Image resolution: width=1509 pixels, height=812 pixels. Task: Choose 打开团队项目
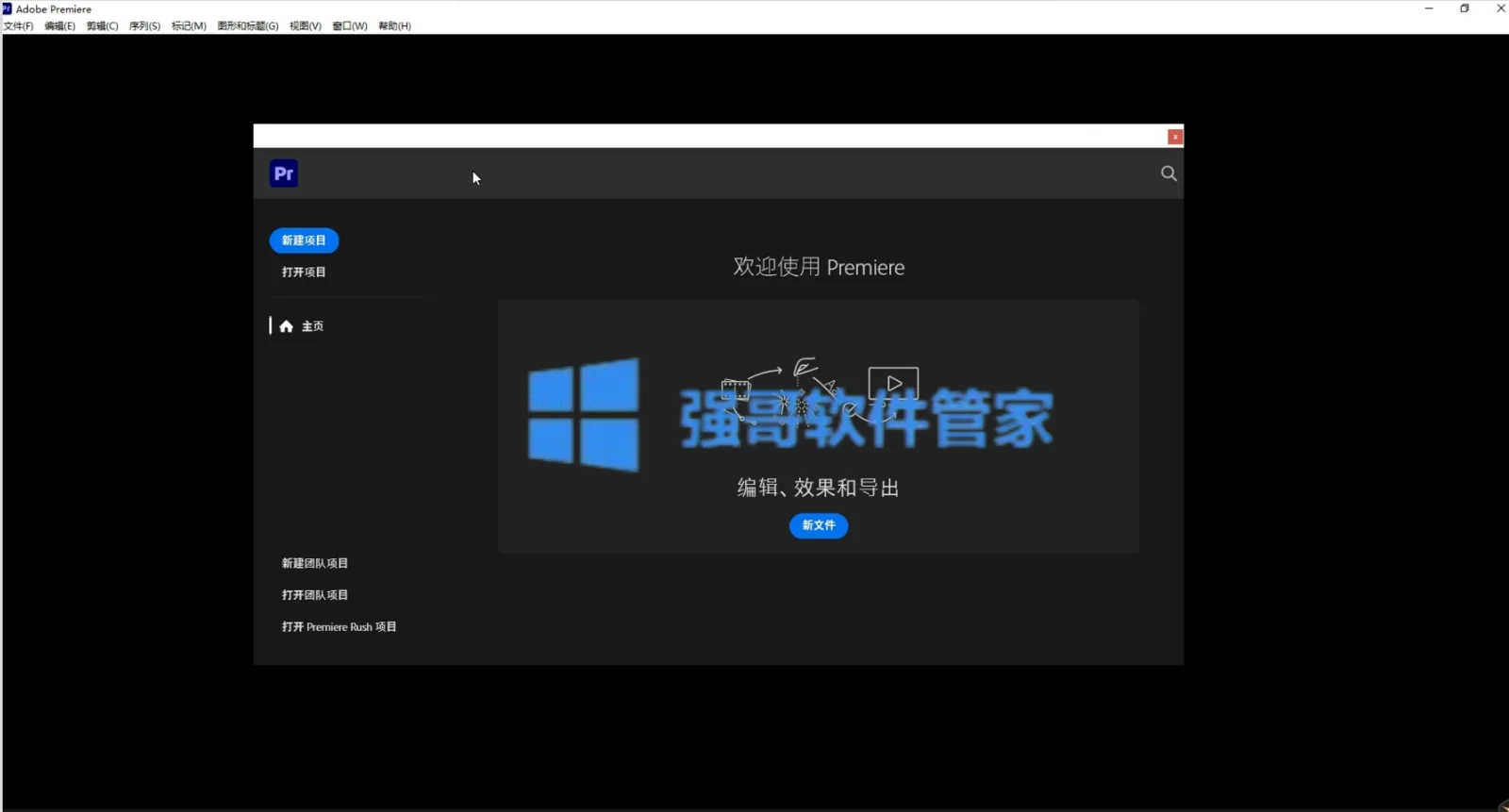point(315,595)
